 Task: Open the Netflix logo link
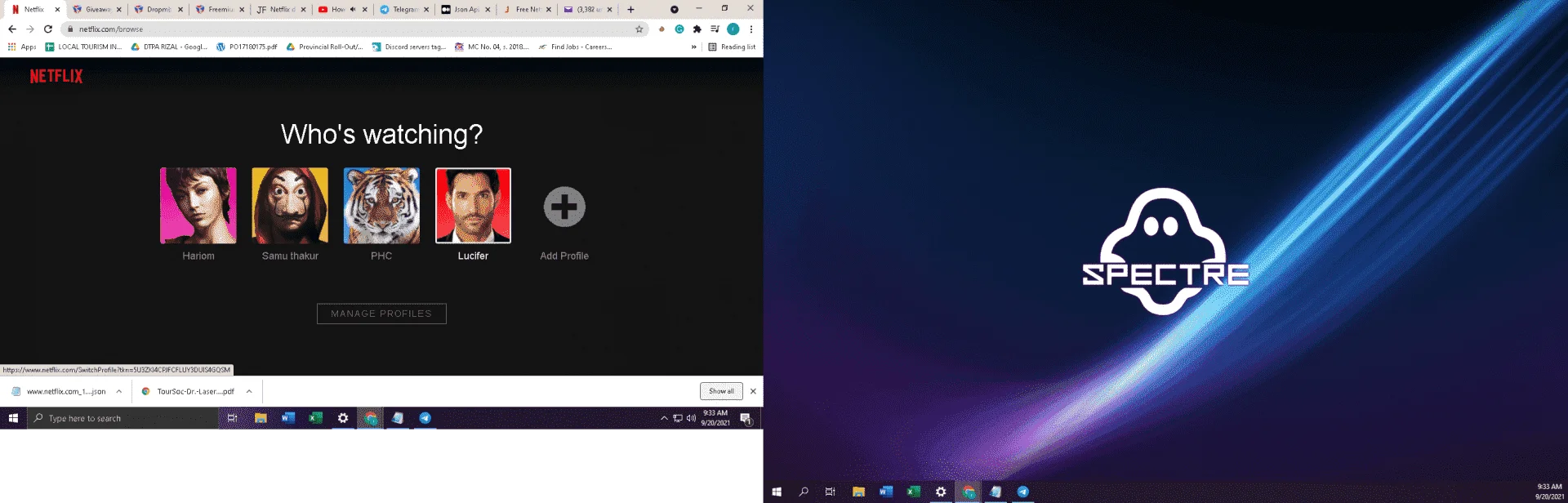pyautogui.click(x=56, y=76)
